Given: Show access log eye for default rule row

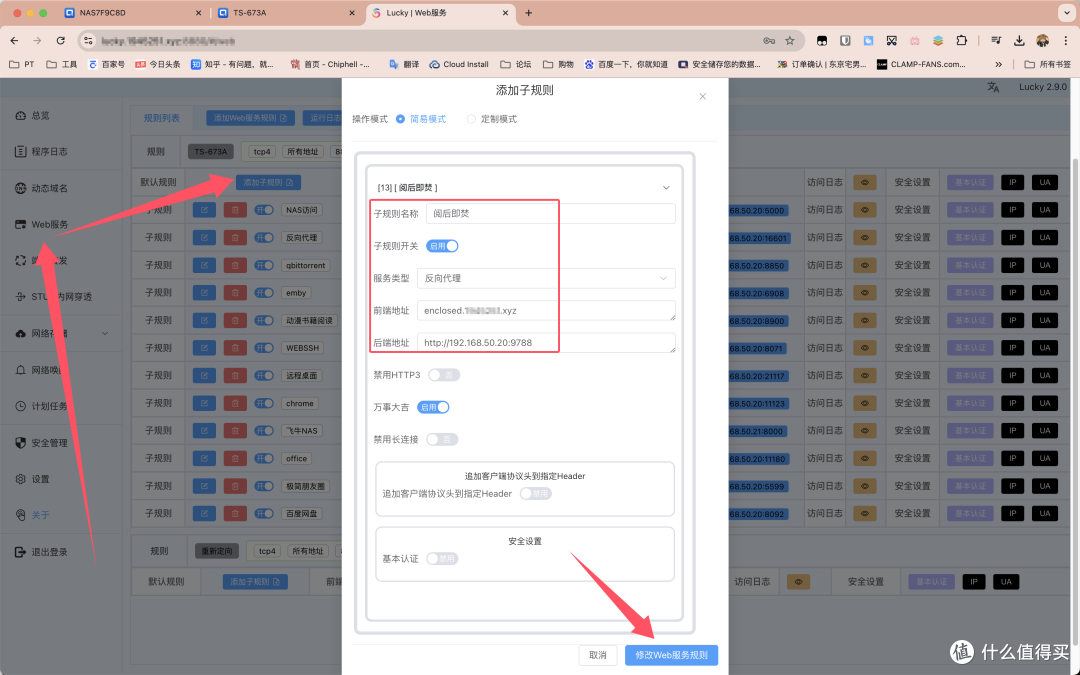Looking at the screenshot, I should 864,183.
